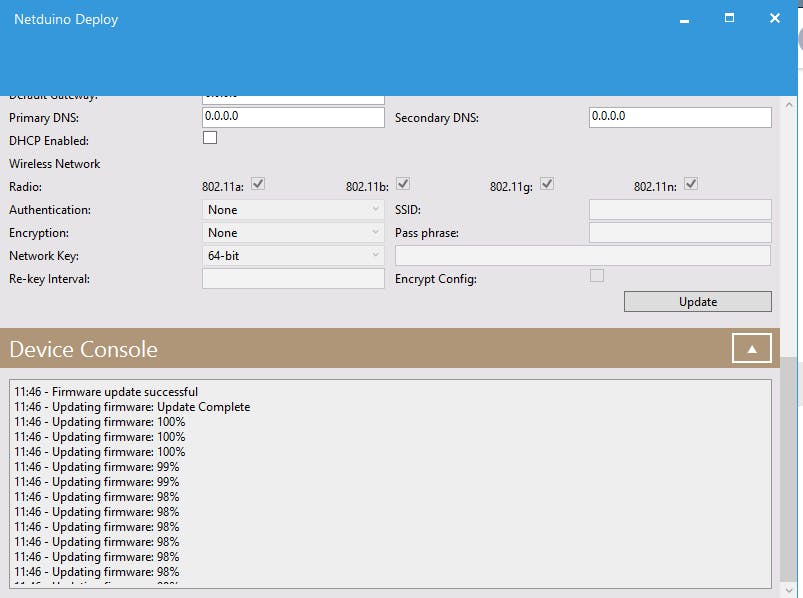The image size is (803, 598).
Task: Toggle the 802.11b radio checkbox
Action: click(402, 183)
